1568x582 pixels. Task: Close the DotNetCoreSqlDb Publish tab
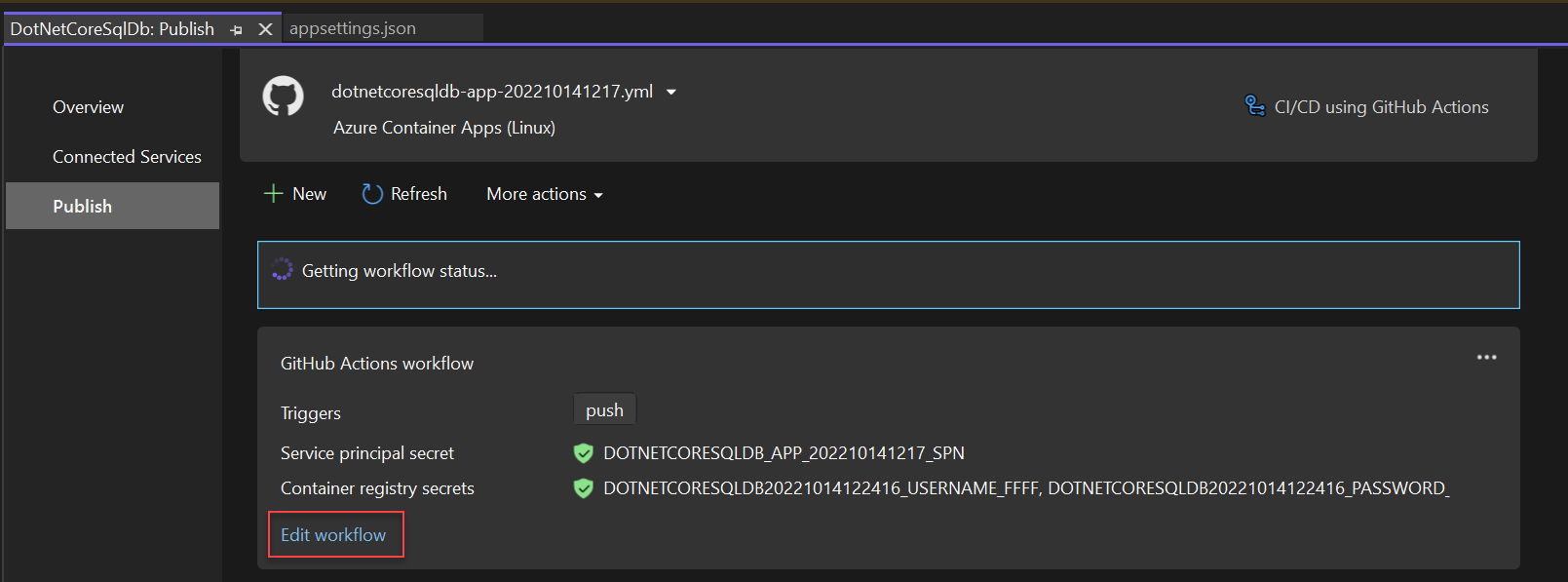point(265,29)
